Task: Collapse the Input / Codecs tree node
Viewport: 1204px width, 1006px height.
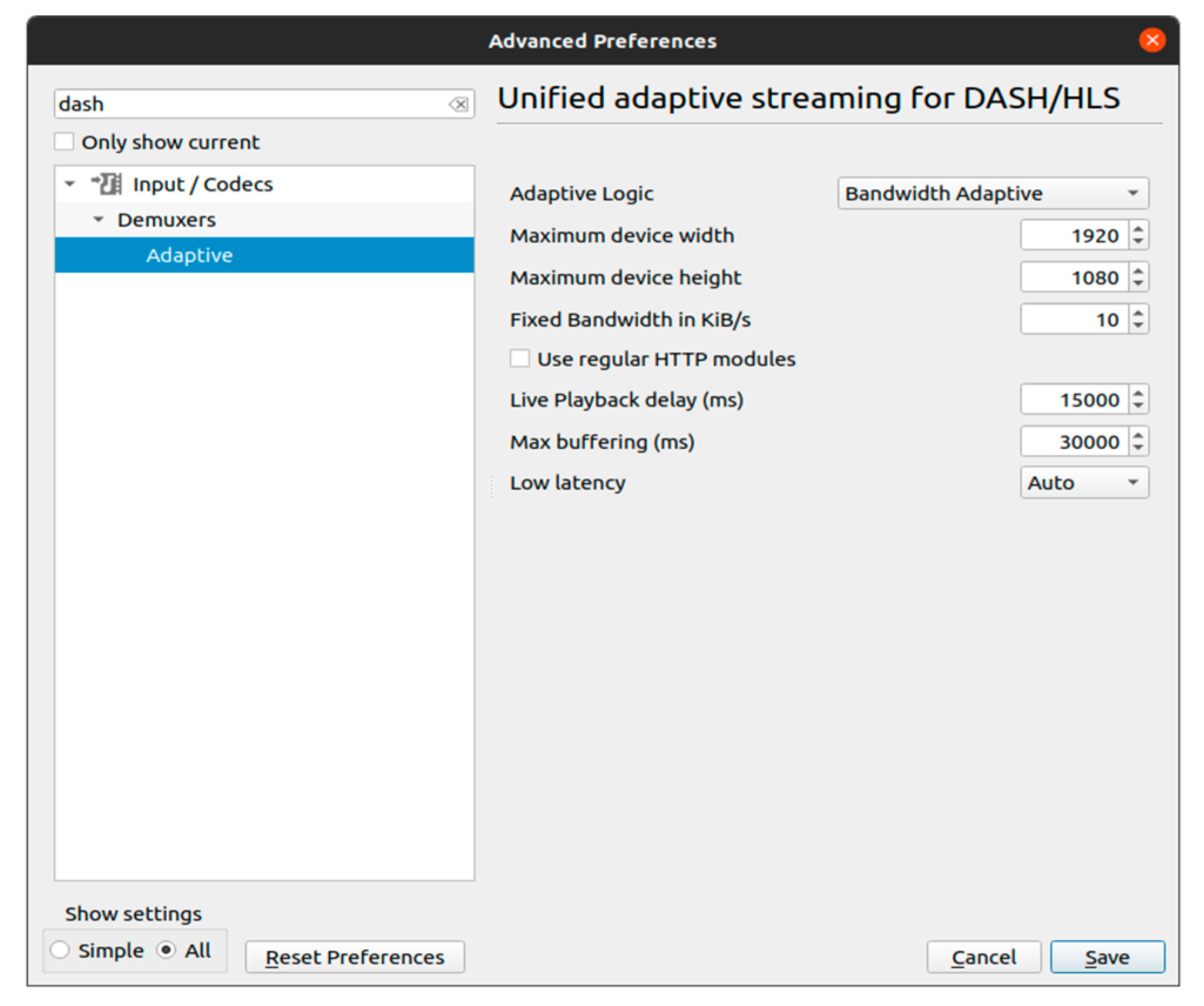Action: pos(70,184)
